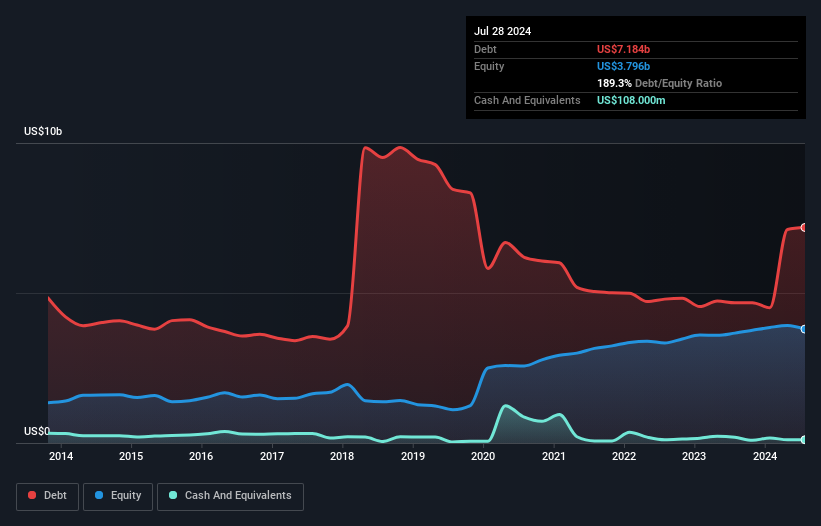This screenshot has height=526, width=821.
Task: Click the 189.3% Debt/Equity Ratio text
Action: [659, 83]
